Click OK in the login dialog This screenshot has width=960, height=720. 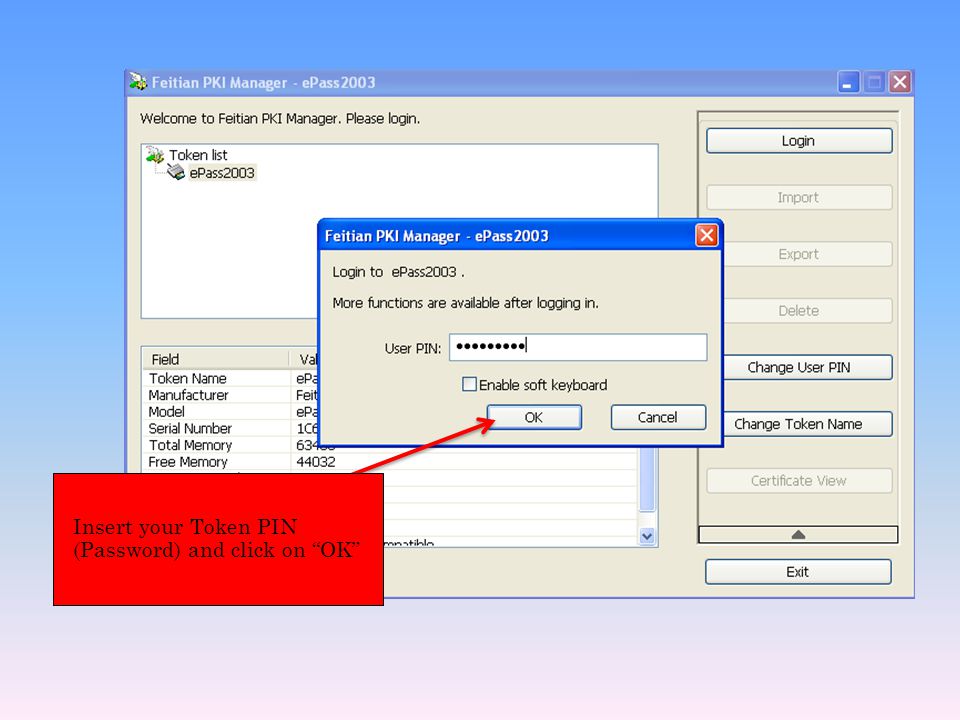tap(534, 418)
